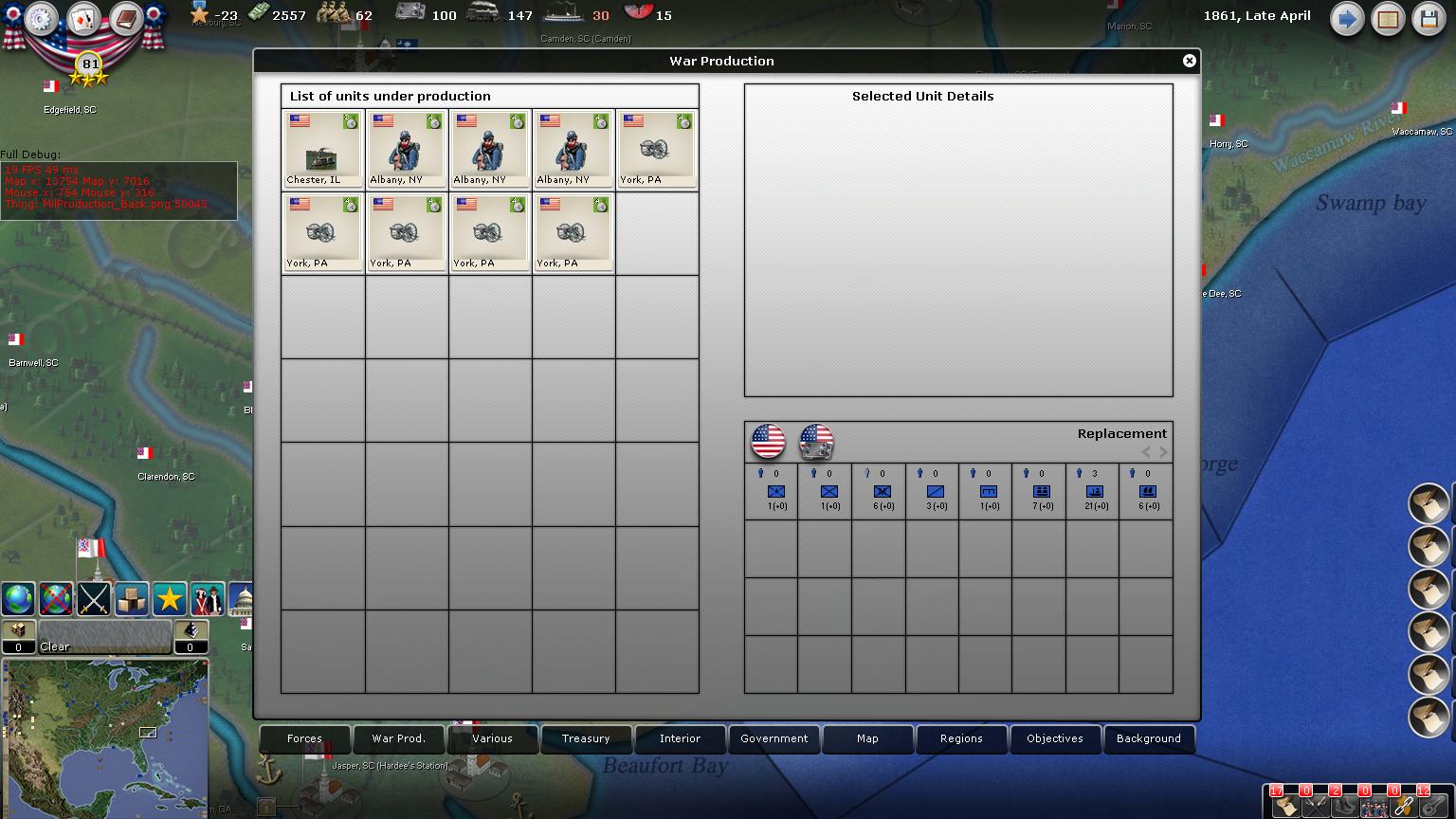Image resolution: width=1456 pixels, height=819 pixels.
Task: Click the end turn arrow button
Action: [1346, 19]
